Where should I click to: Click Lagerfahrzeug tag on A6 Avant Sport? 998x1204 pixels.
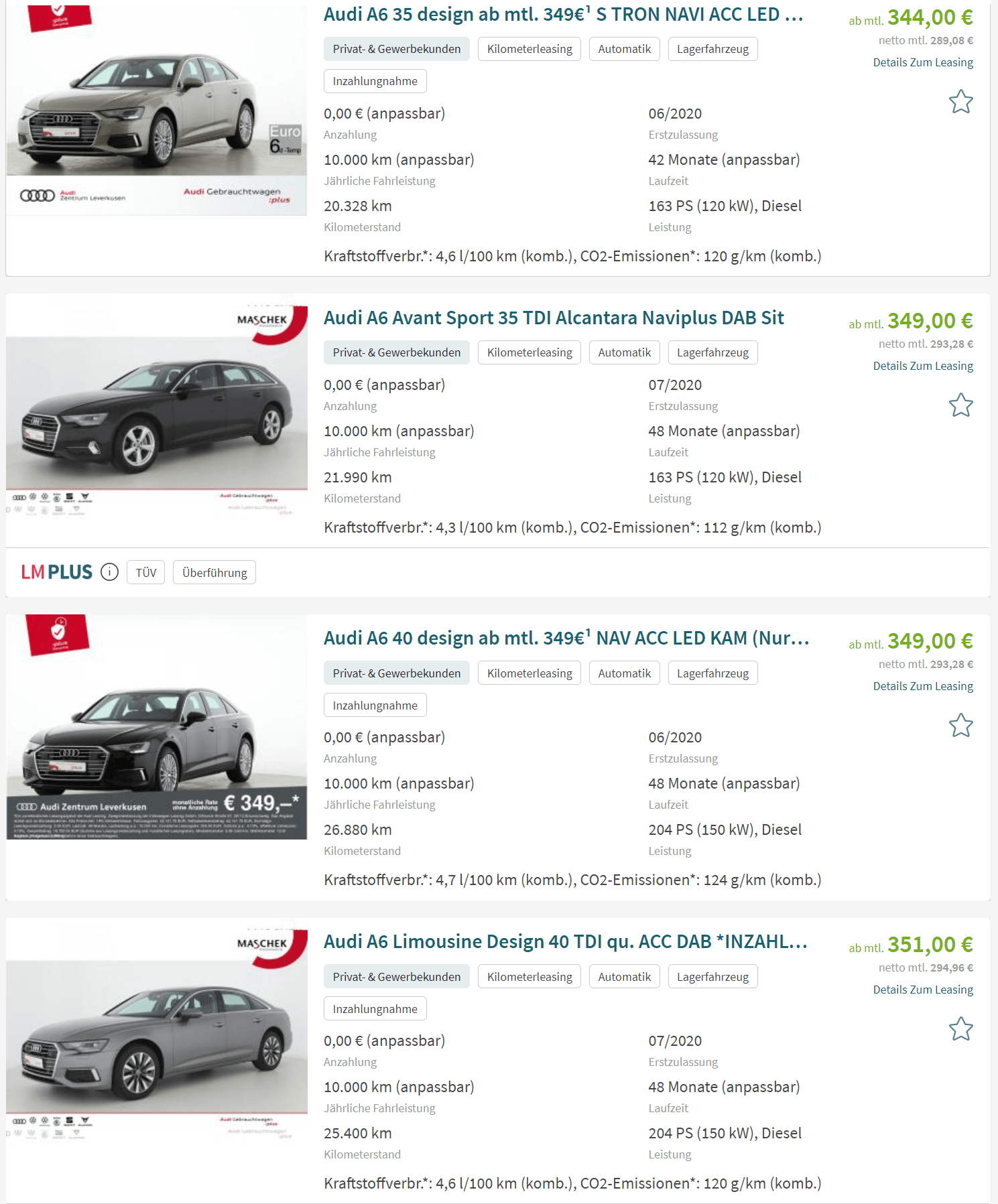point(712,352)
